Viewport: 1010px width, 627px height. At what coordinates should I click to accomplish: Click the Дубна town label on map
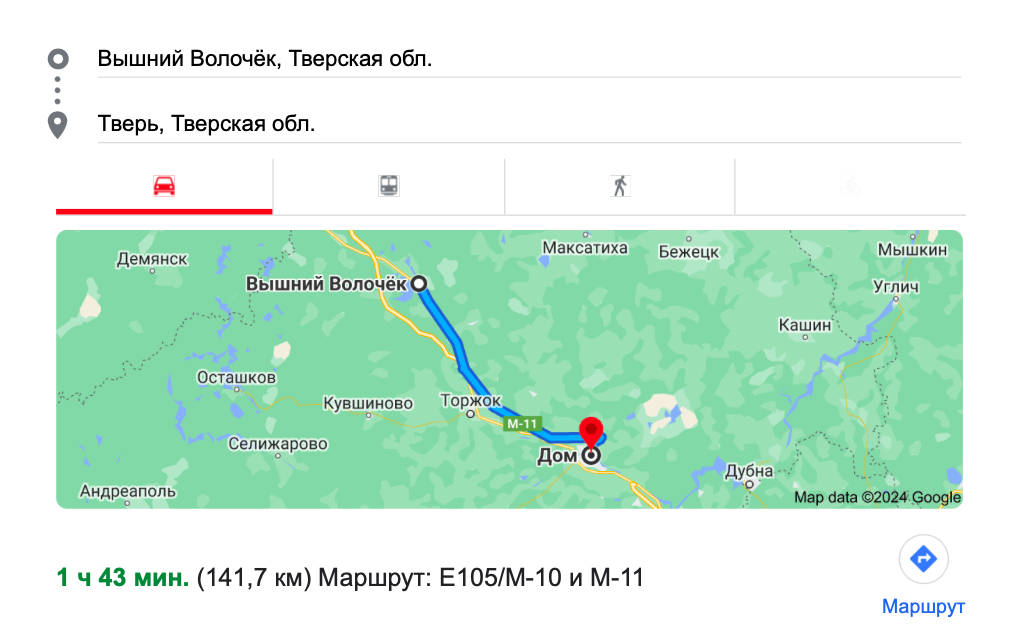[x=749, y=471]
